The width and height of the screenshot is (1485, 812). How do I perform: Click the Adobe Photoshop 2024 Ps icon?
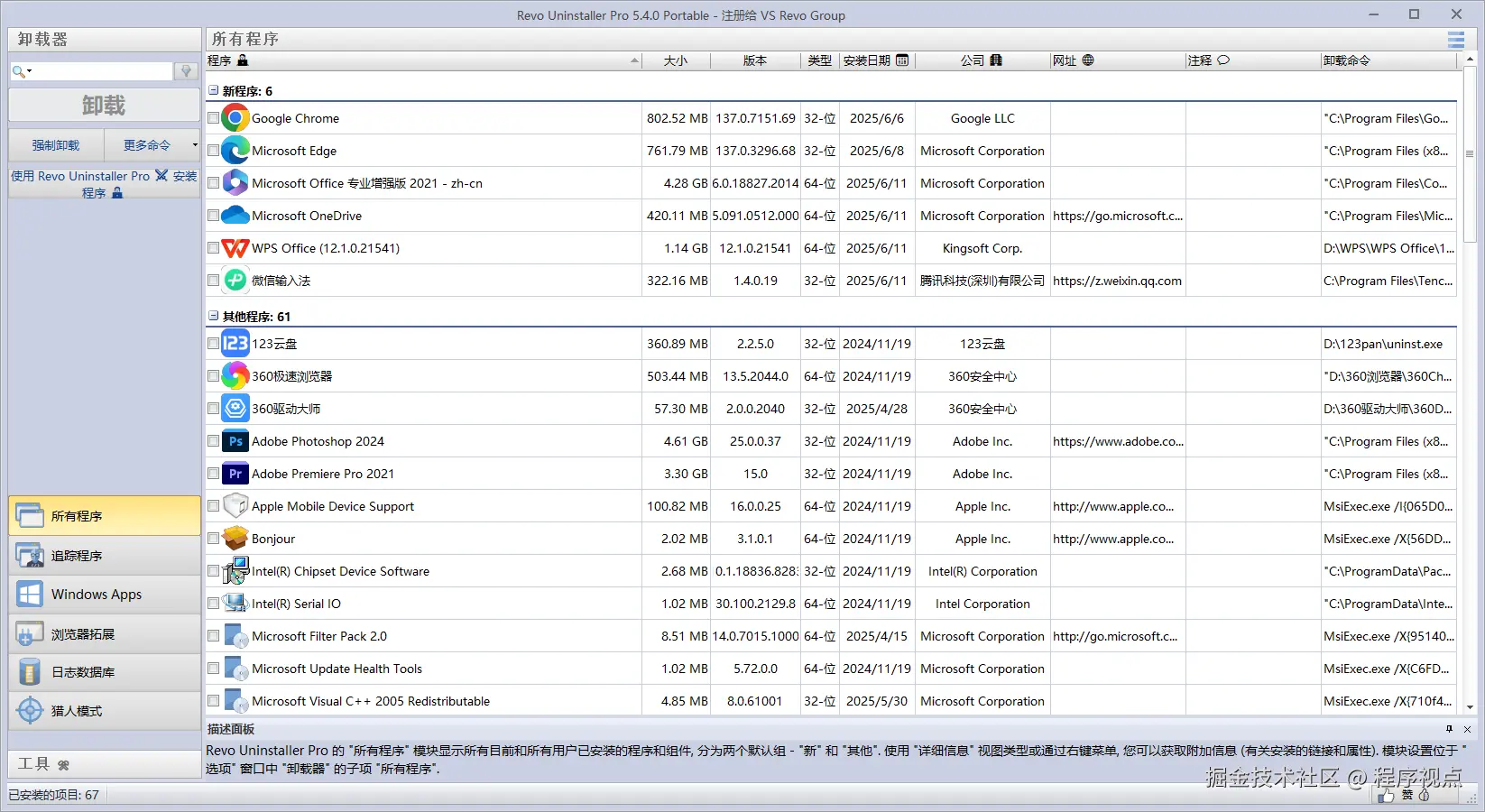click(x=235, y=441)
